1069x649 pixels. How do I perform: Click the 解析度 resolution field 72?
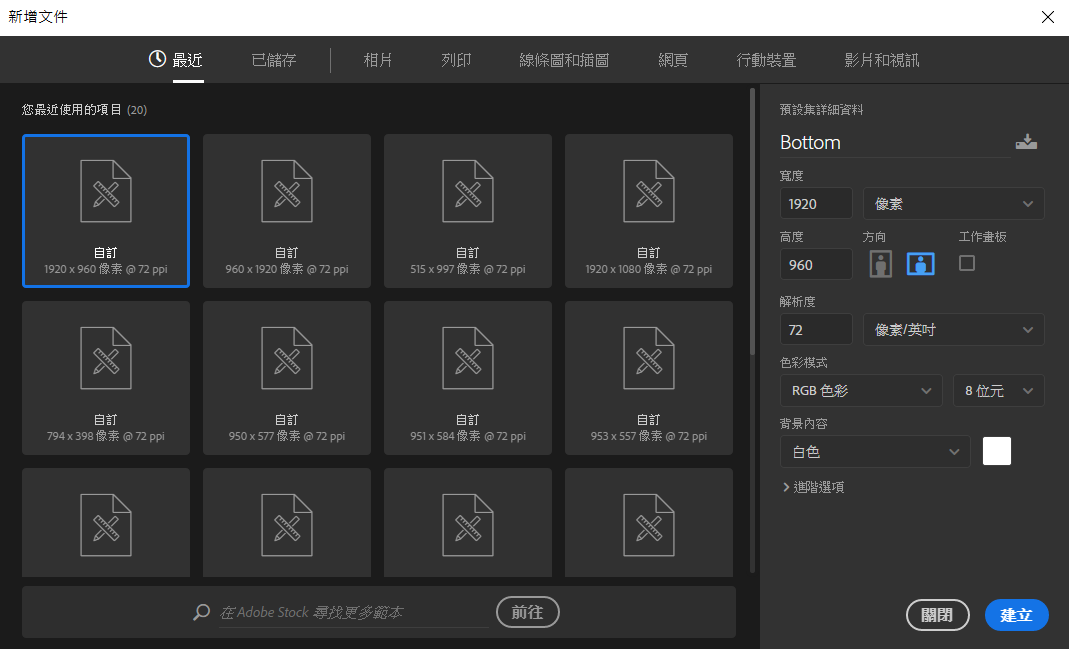coord(816,330)
